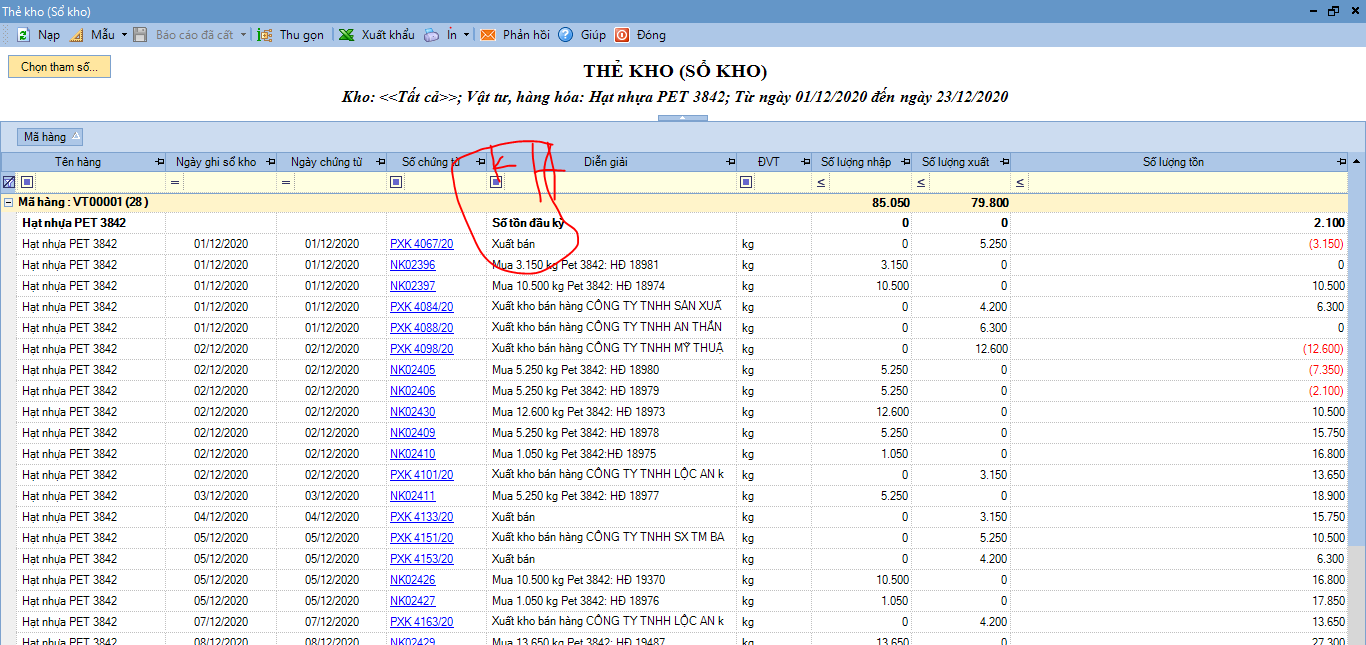Select the red '(7.350)' stock cell

pyautogui.click(x=1180, y=370)
